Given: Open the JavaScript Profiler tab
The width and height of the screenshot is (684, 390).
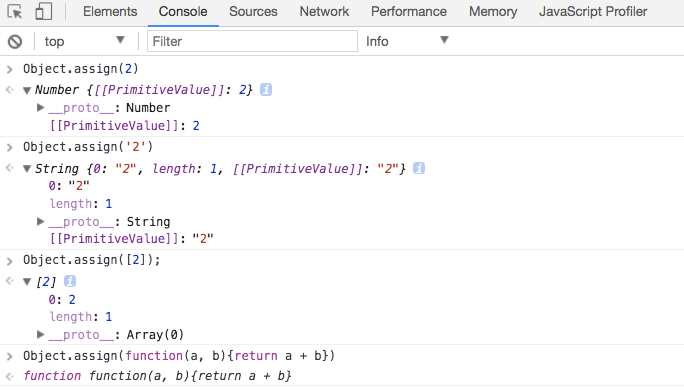Looking at the screenshot, I should [x=593, y=11].
